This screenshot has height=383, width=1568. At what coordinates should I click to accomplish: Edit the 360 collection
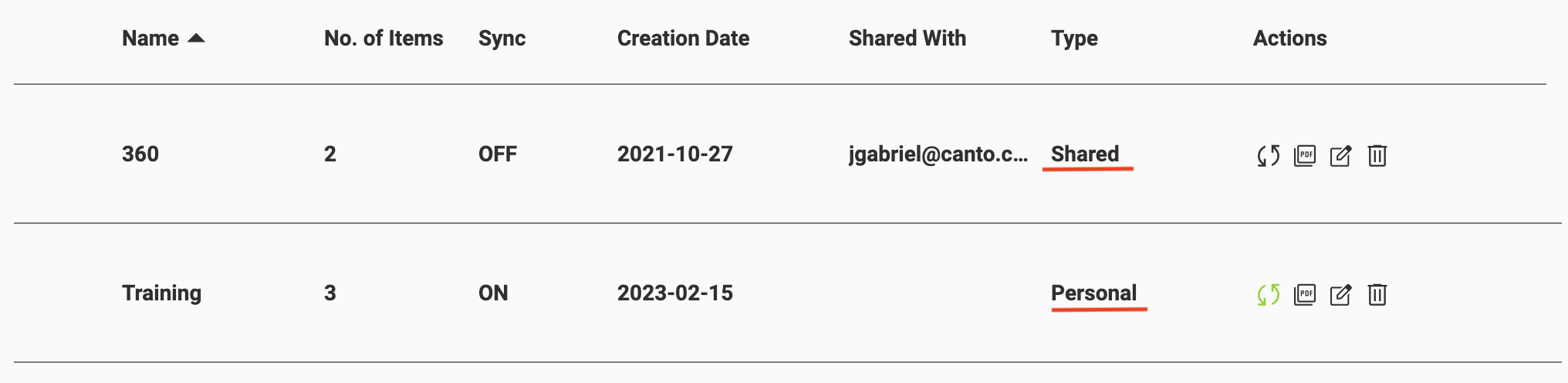point(1341,156)
